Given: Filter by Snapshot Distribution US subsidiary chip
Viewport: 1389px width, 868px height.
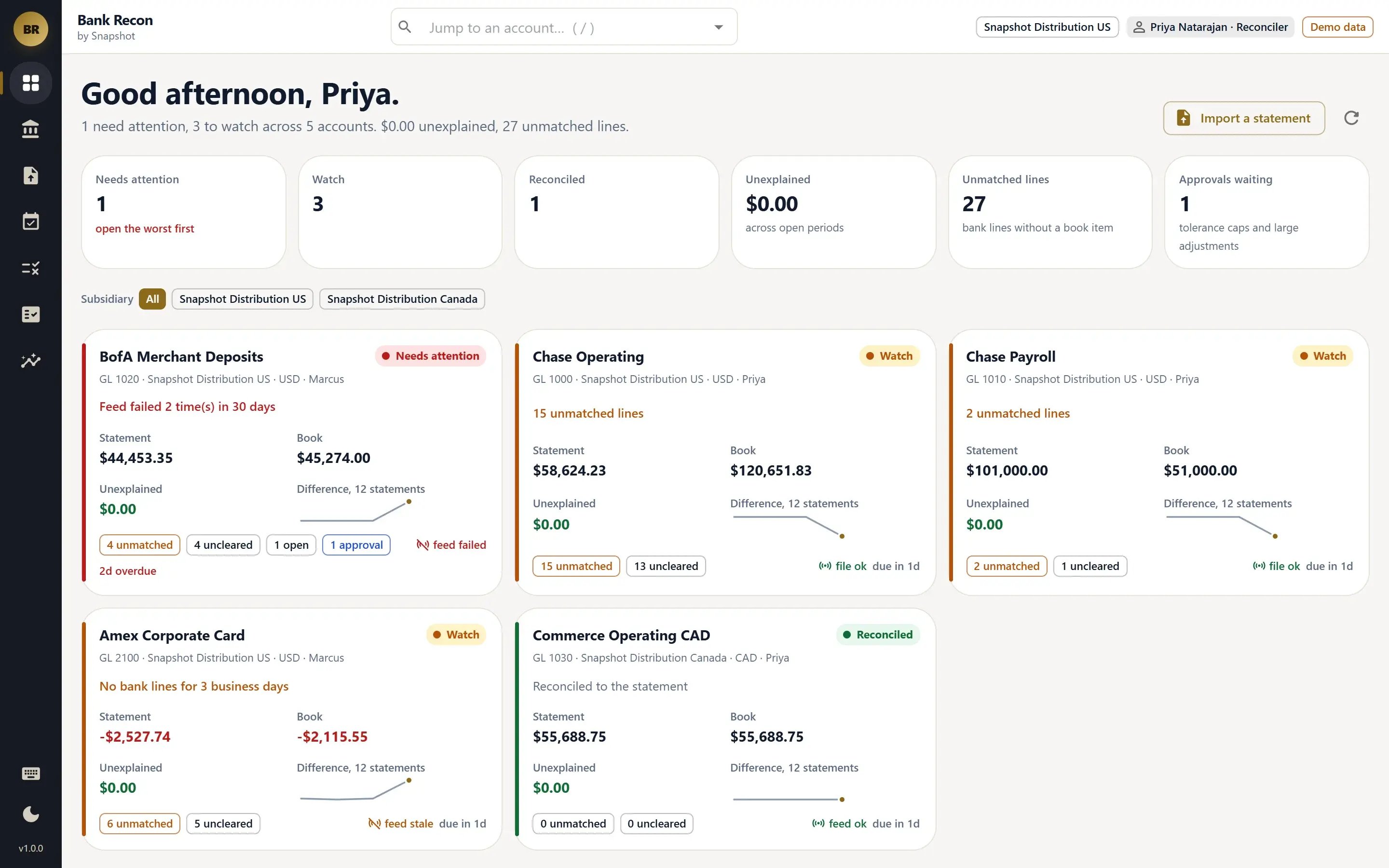Looking at the screenshot, I should pos(242,299).
